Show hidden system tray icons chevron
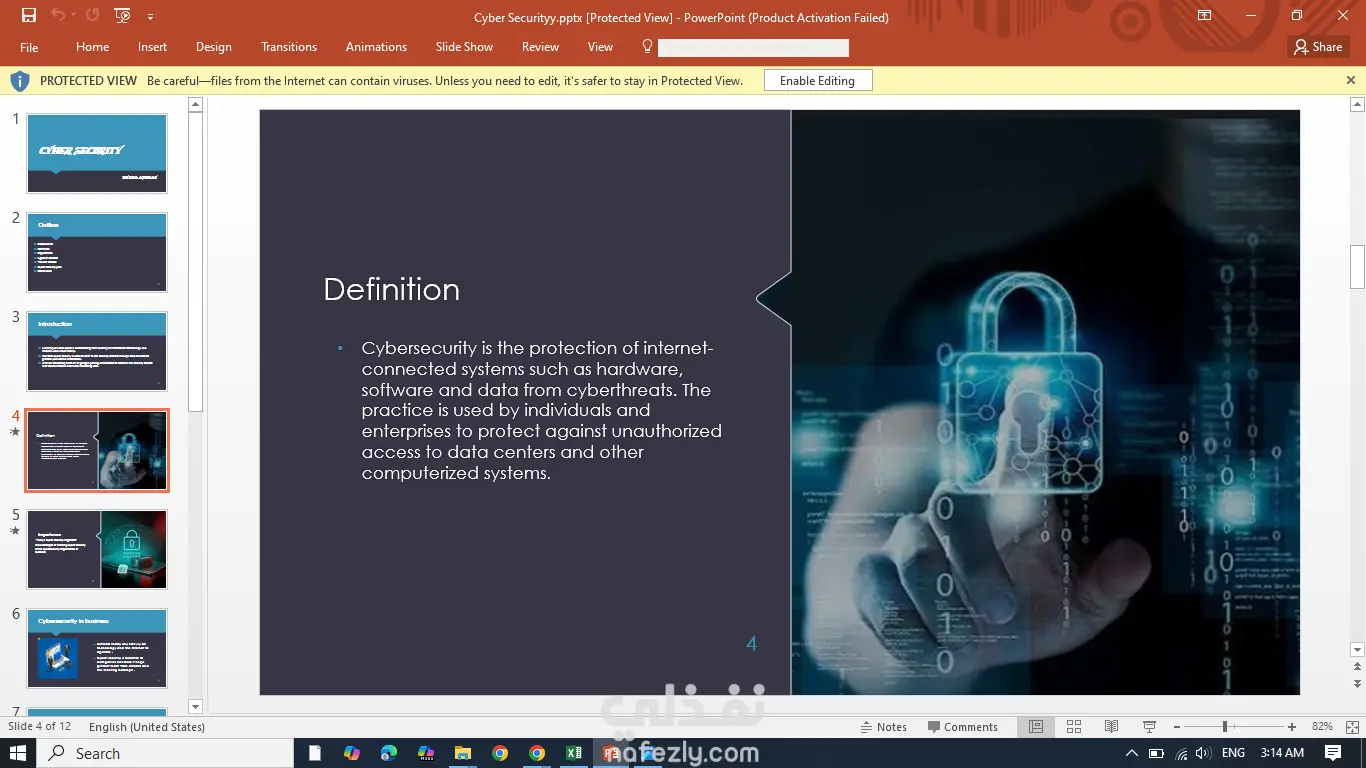1366x768 pixels. pos(1132,753)
